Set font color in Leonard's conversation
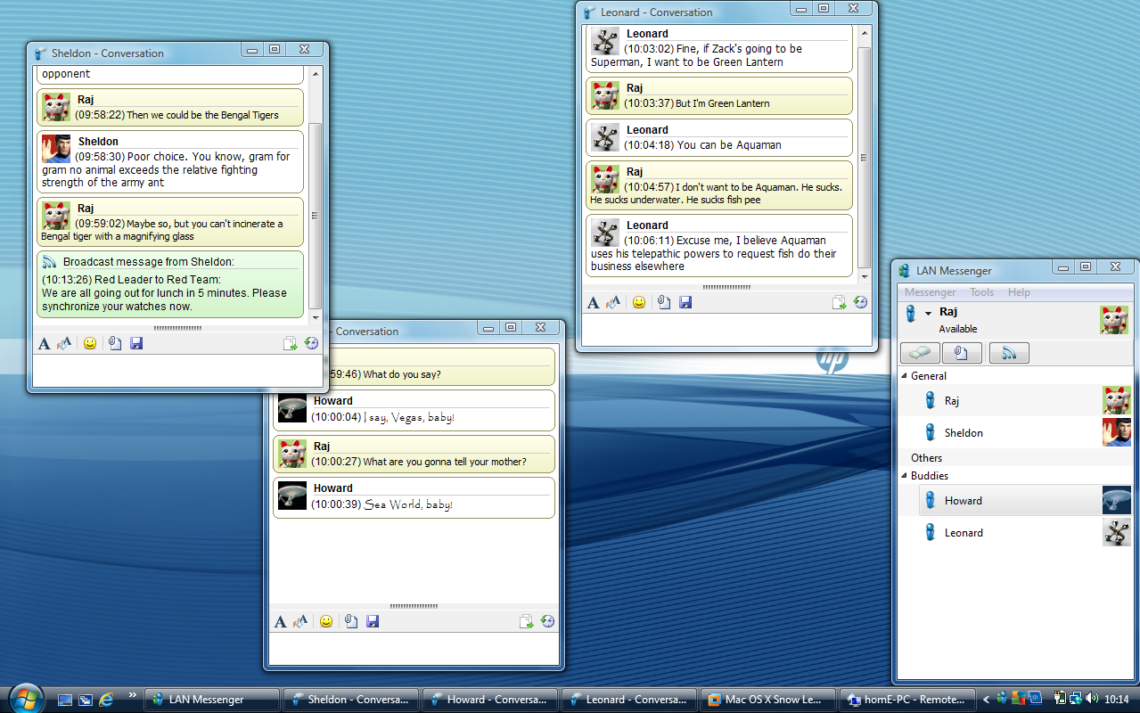 pos(613,302)
